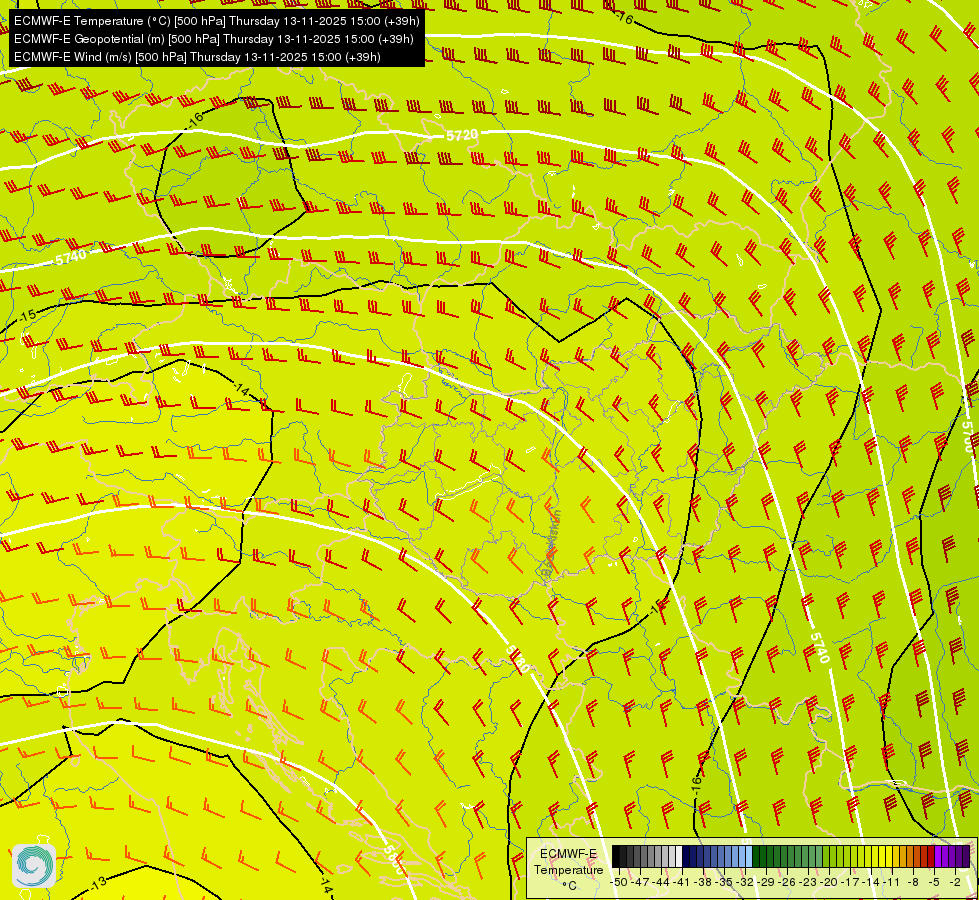Screen dimensions: 979x900
Task: Select the ECMWF-E Wind 500 hPa title line
Action: (197, 57)
